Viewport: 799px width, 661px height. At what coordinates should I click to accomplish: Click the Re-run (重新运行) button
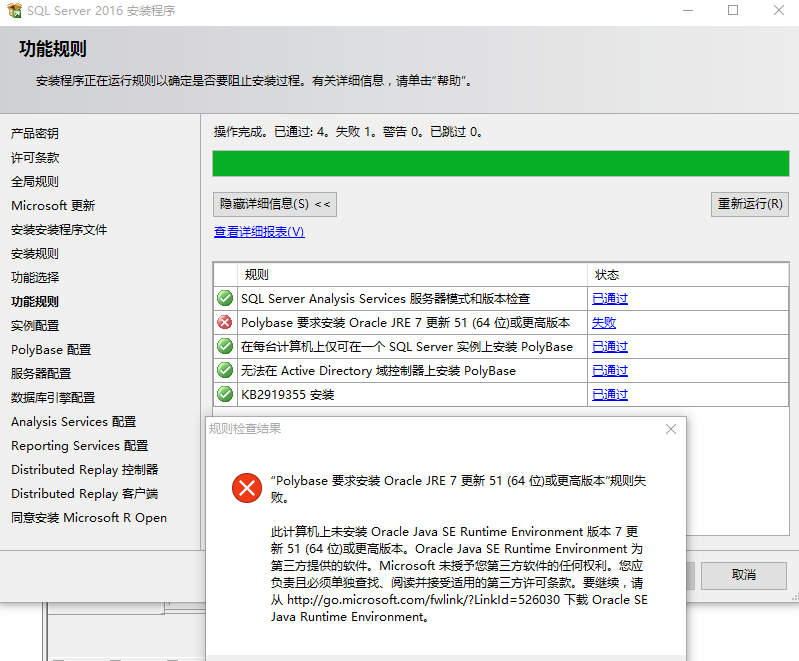tap(749, 204)
